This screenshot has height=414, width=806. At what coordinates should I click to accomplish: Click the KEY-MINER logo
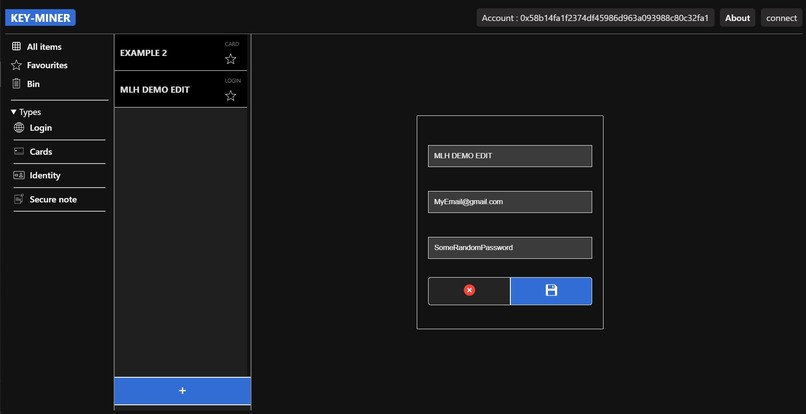[x=40, y=18]
